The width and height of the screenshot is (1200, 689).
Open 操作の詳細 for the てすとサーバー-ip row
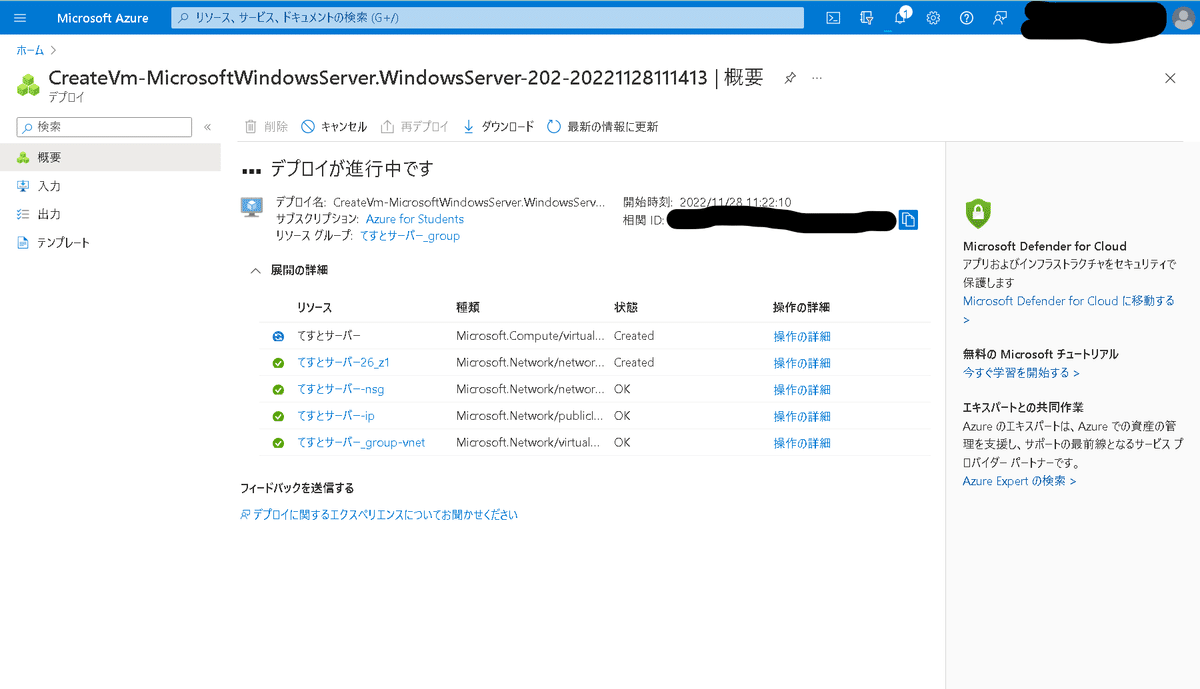pos(802,416)
